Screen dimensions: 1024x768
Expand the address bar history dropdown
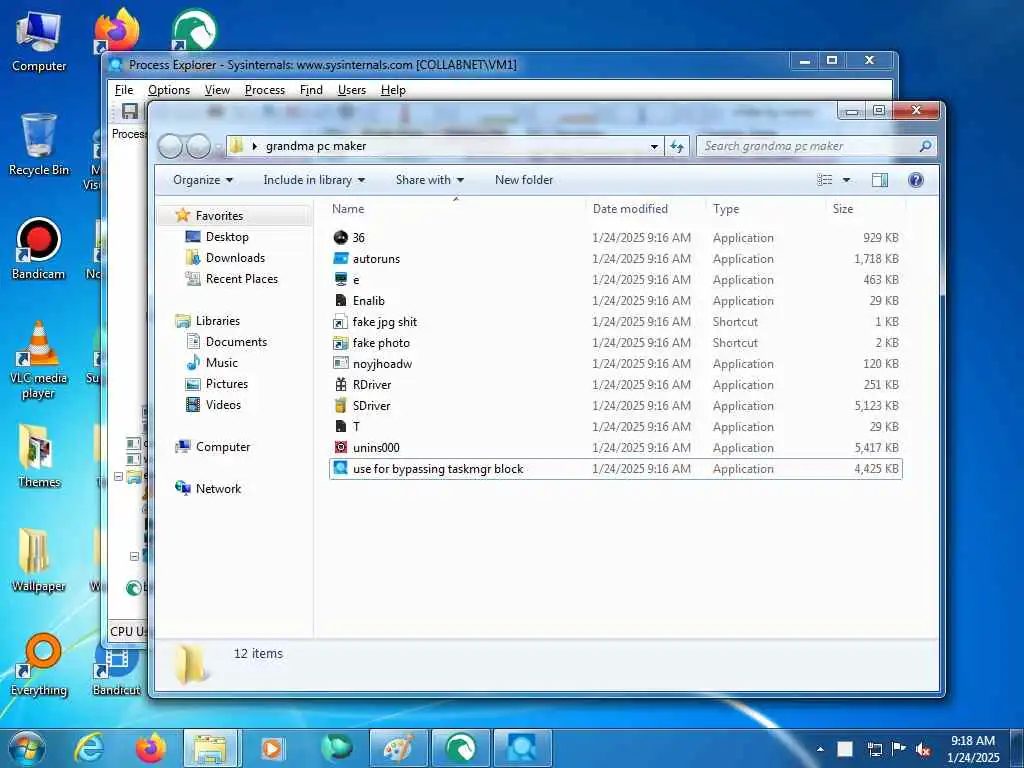tap(654, 146)
